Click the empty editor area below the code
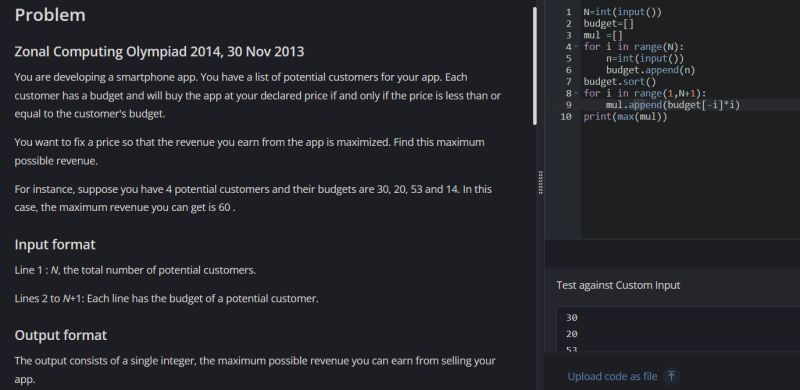 click(x=690, y=180)
